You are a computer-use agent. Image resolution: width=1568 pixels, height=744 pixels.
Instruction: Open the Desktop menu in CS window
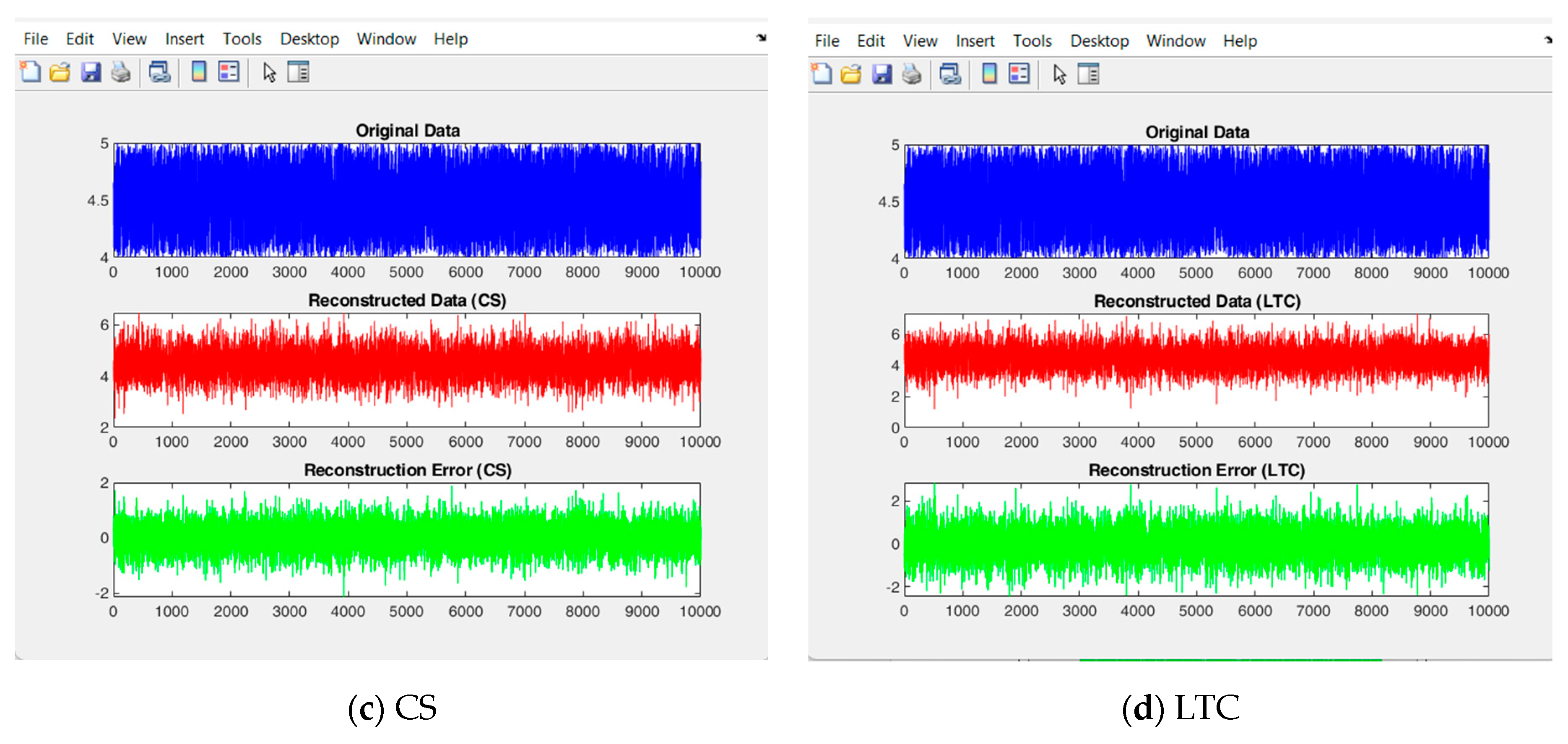(x=309, y=39)
